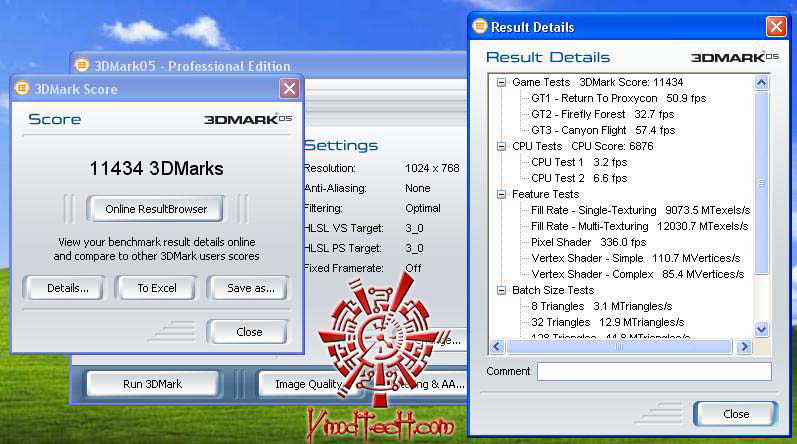Select GT2 - Firefly Forest row

pyautogui.click(x=602, y=114)
